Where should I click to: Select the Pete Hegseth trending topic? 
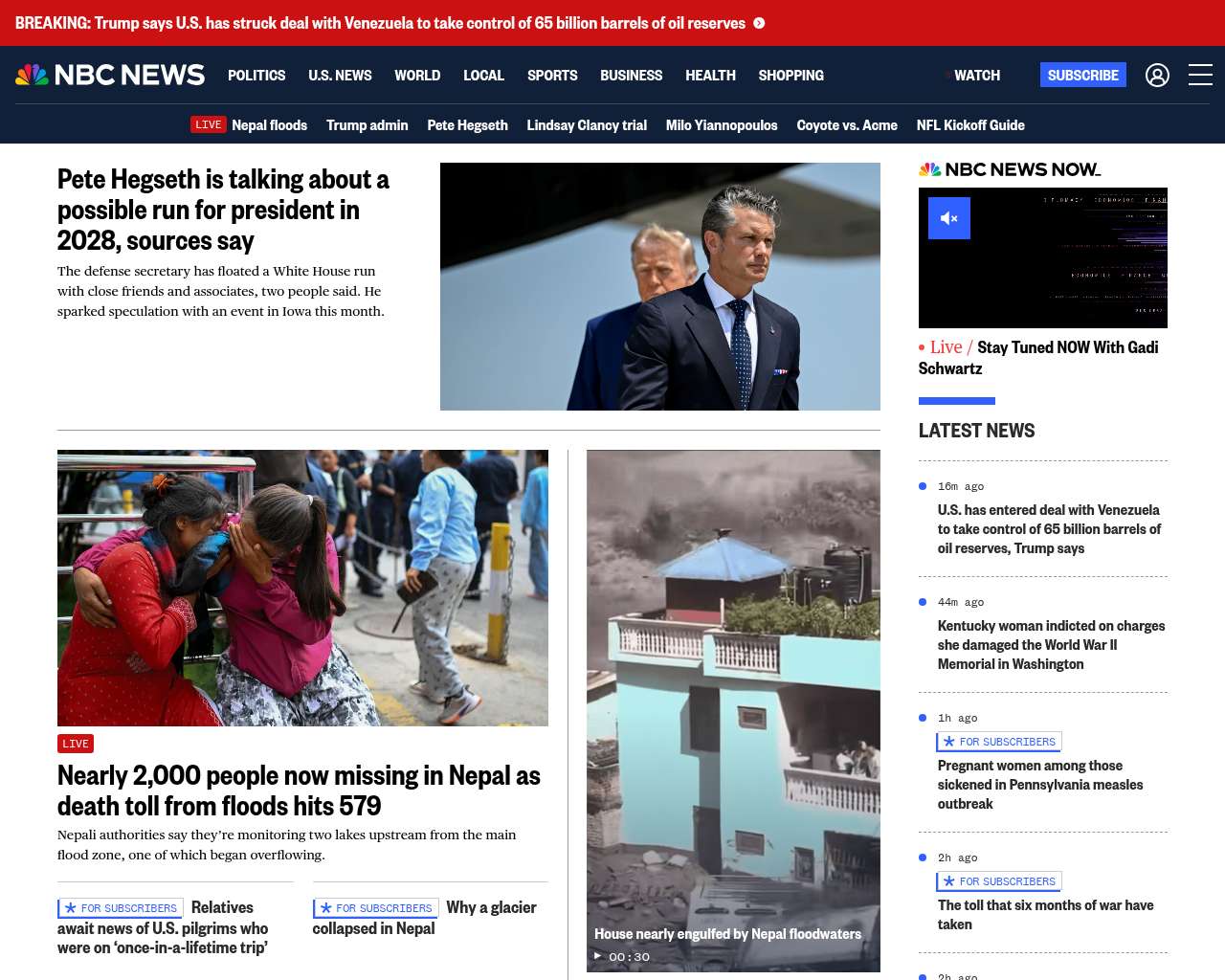[x=467, y=124]
